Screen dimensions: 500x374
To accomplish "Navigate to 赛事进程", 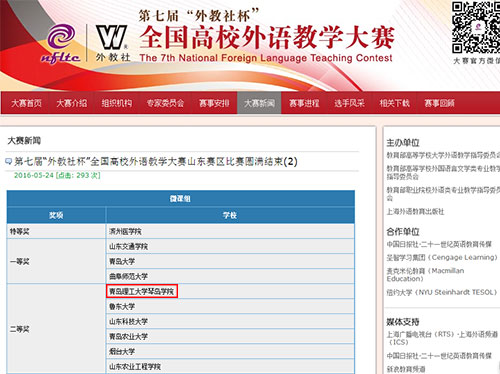I will [x=304, y=103].
